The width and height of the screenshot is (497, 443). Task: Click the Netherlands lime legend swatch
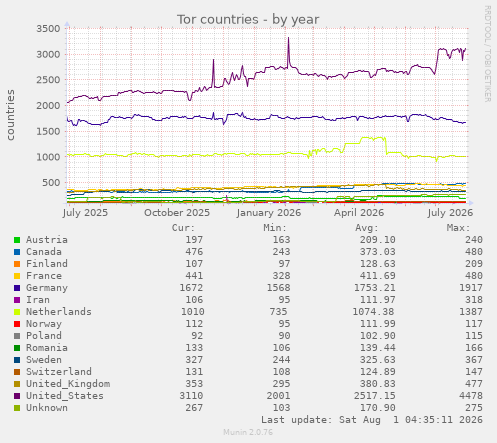coord(17,312)
